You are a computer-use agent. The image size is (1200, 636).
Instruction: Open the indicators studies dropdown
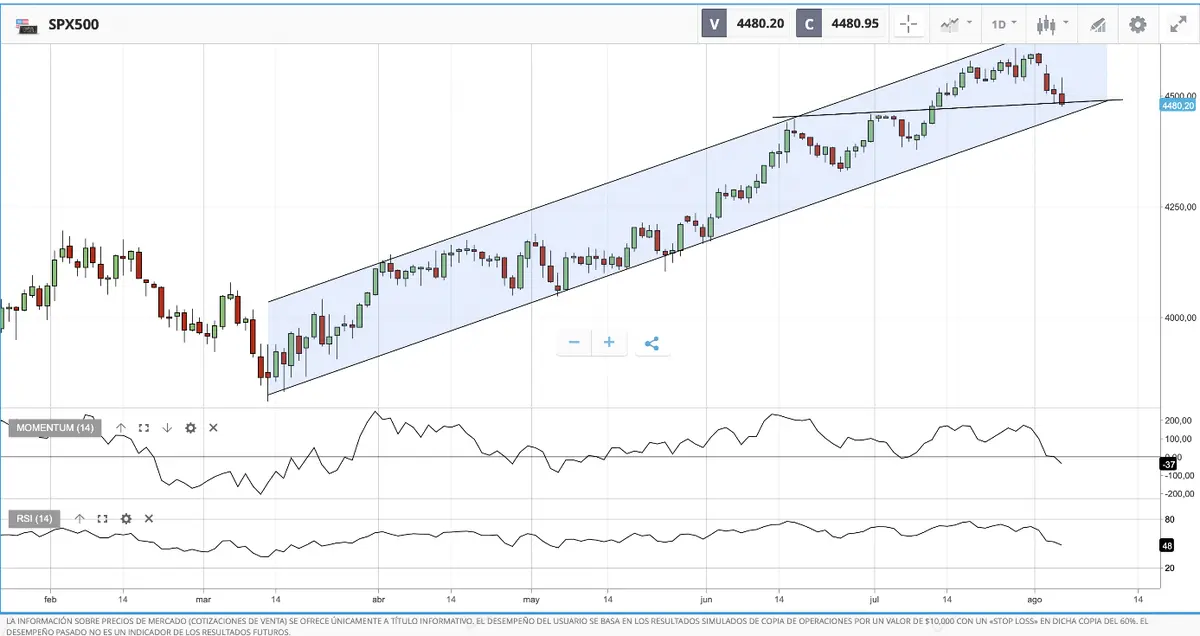click(956, 24)
